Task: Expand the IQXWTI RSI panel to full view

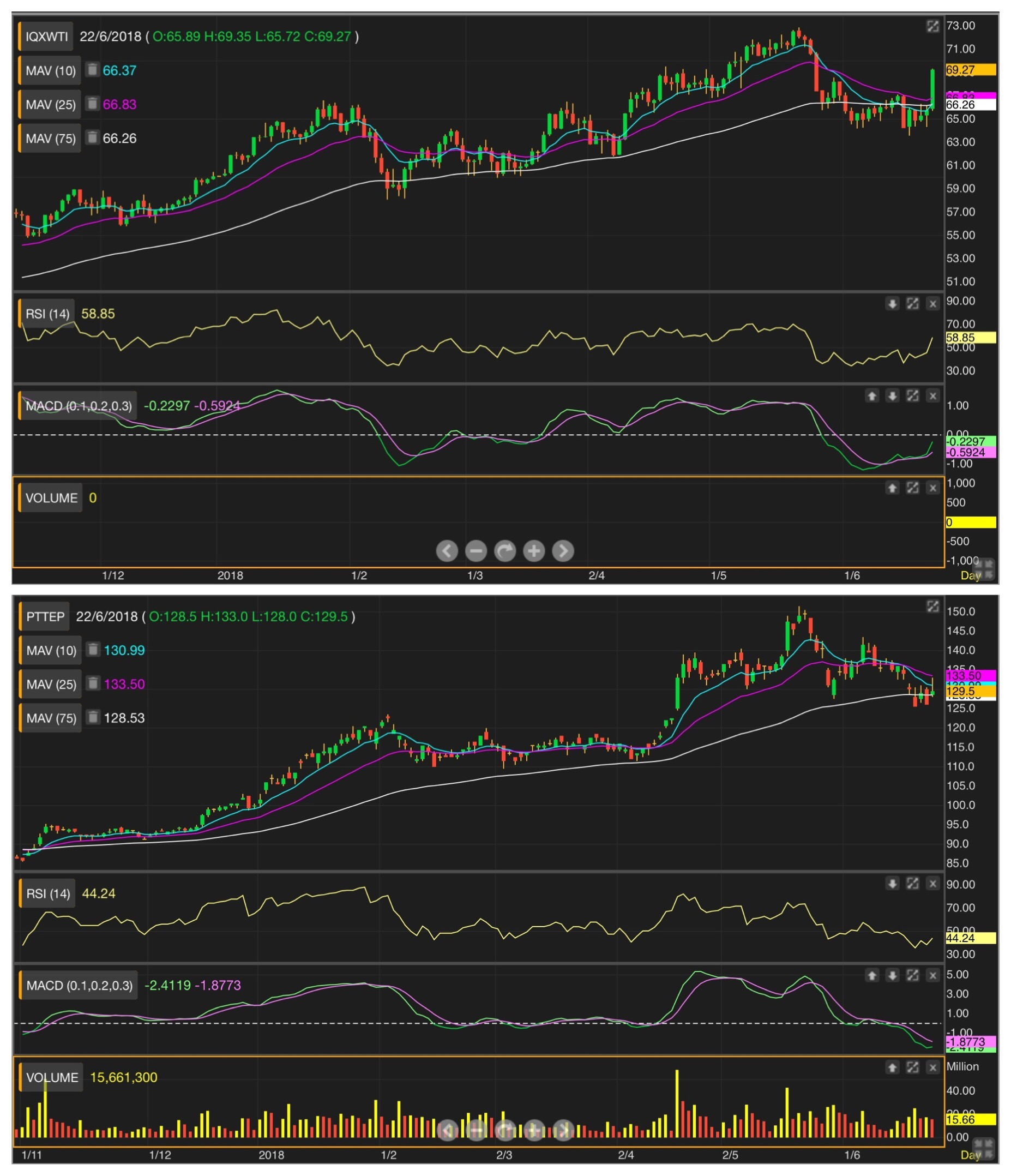Action: (x=912, y=304)
